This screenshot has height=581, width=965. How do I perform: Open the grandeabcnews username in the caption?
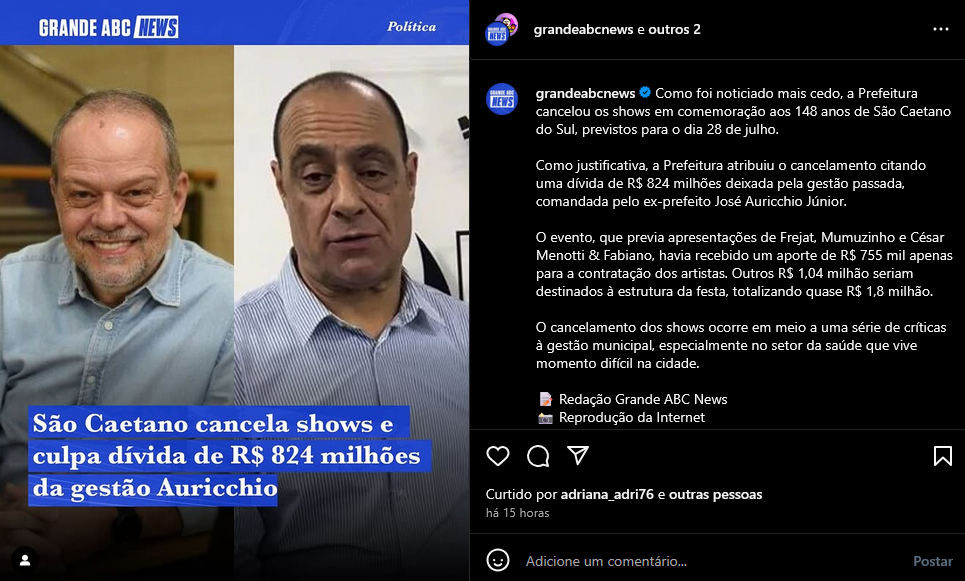[585, 94]
